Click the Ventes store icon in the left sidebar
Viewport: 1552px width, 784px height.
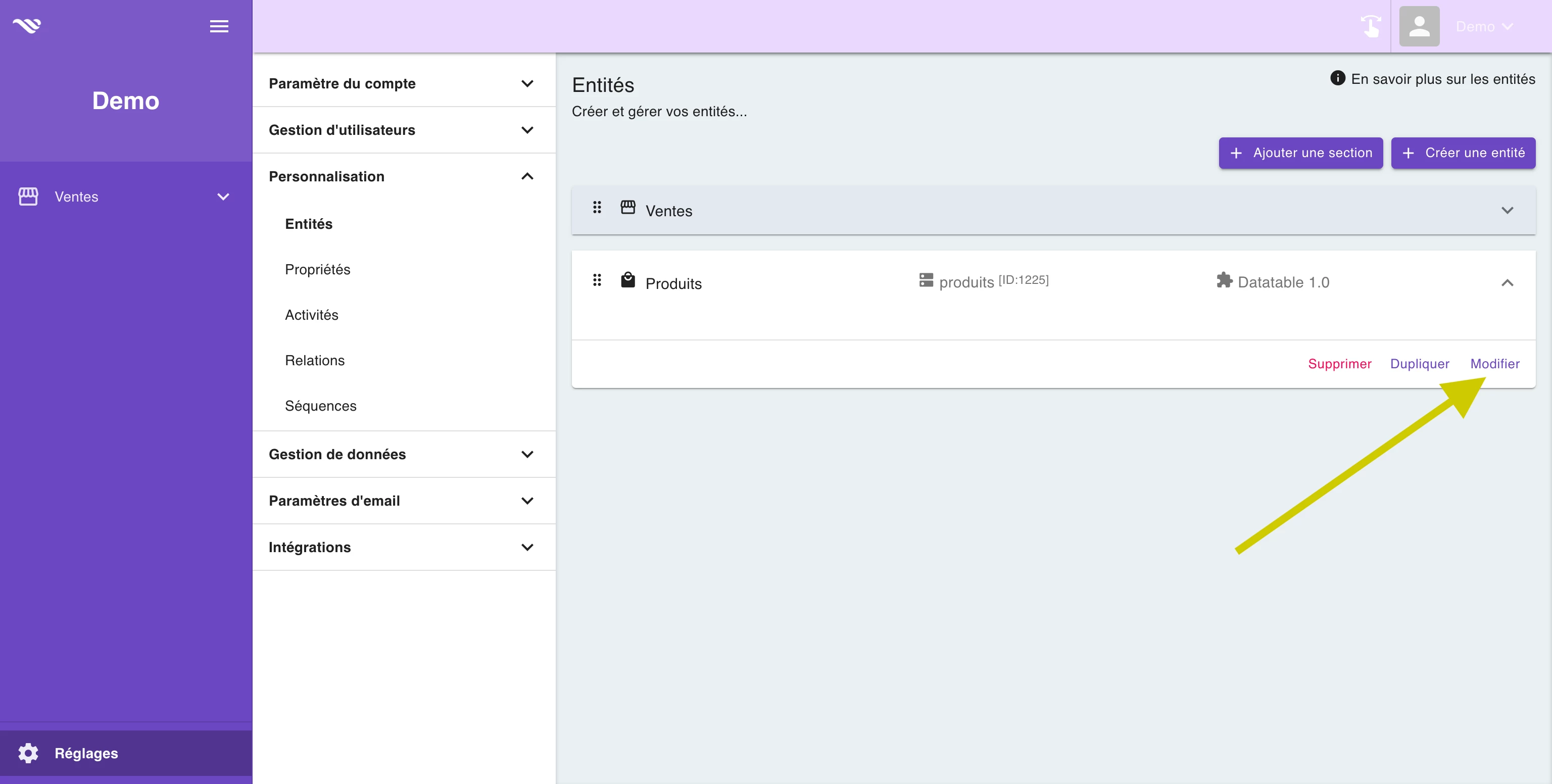click(28, 197)
